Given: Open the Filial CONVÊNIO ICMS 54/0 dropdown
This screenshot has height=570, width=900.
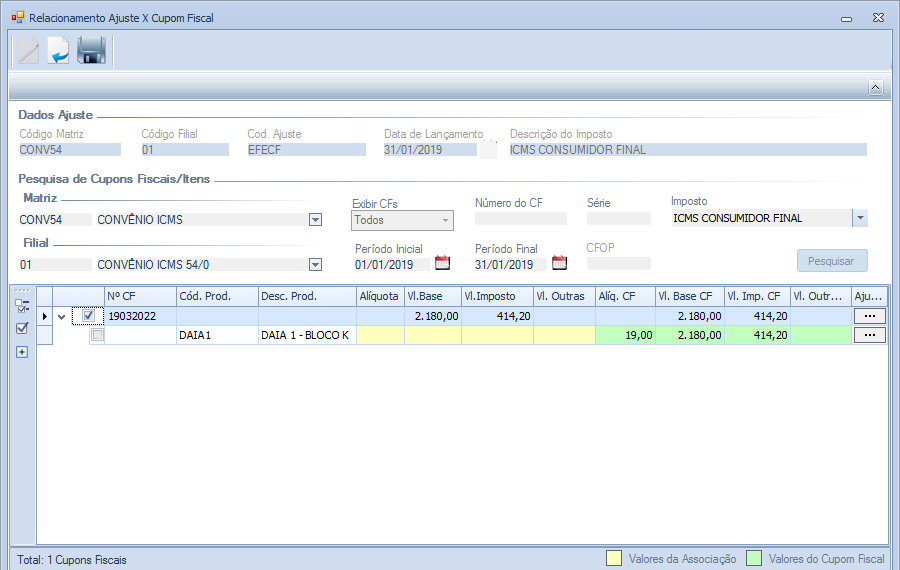Looking at the screenshot, I should (x=315, y=265).
